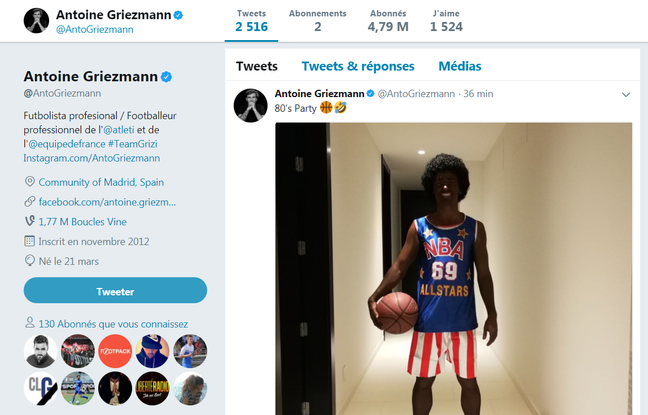
Task: Click the location pin icon in bio
Action: 30,182
